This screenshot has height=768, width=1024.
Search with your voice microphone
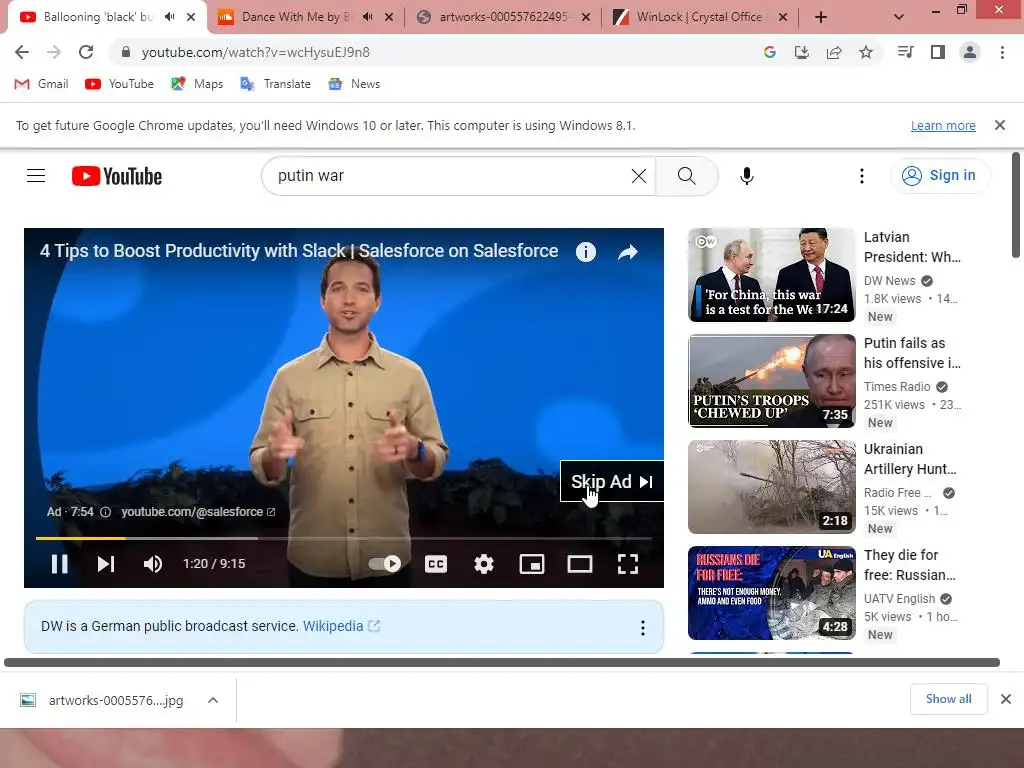(x=746, y=176)
